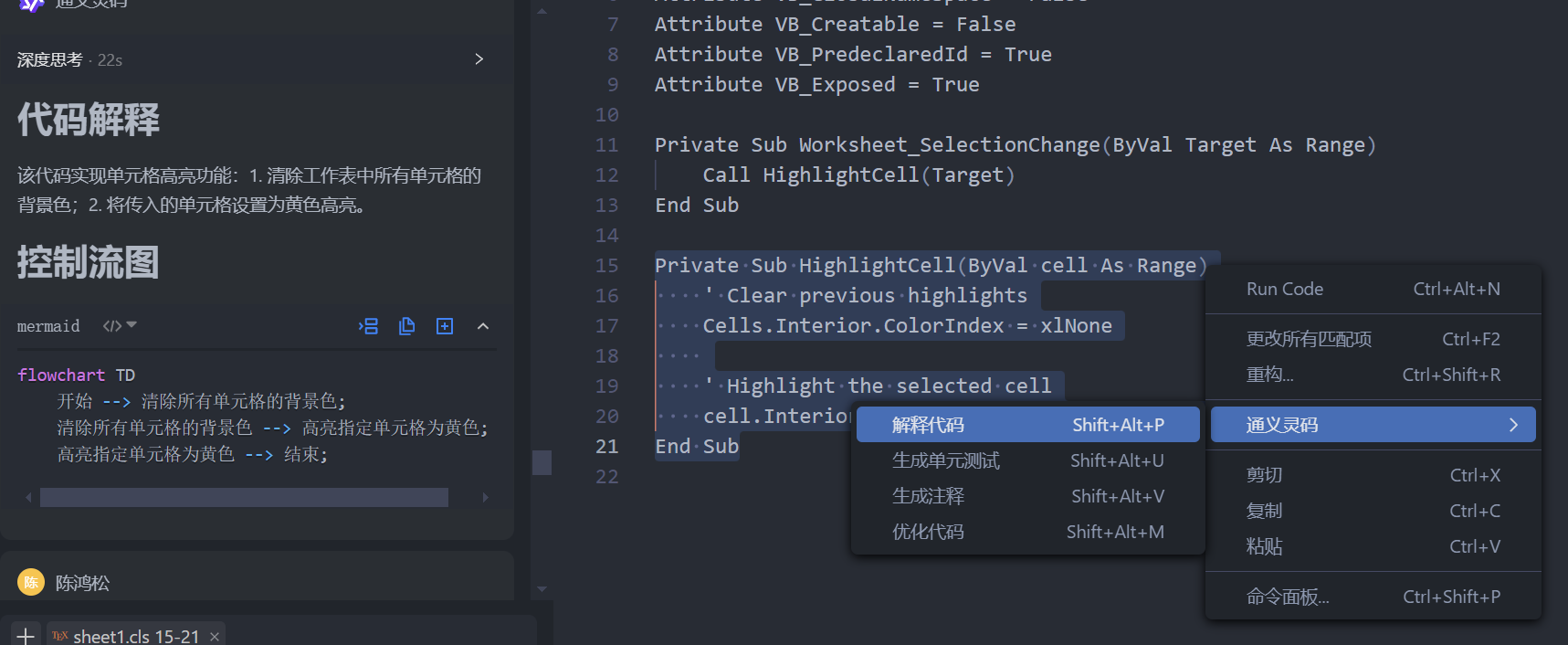This screenshot has height=645, width=1568.
Task: Collapse the mermaid code block
Action: pos(483,326)
